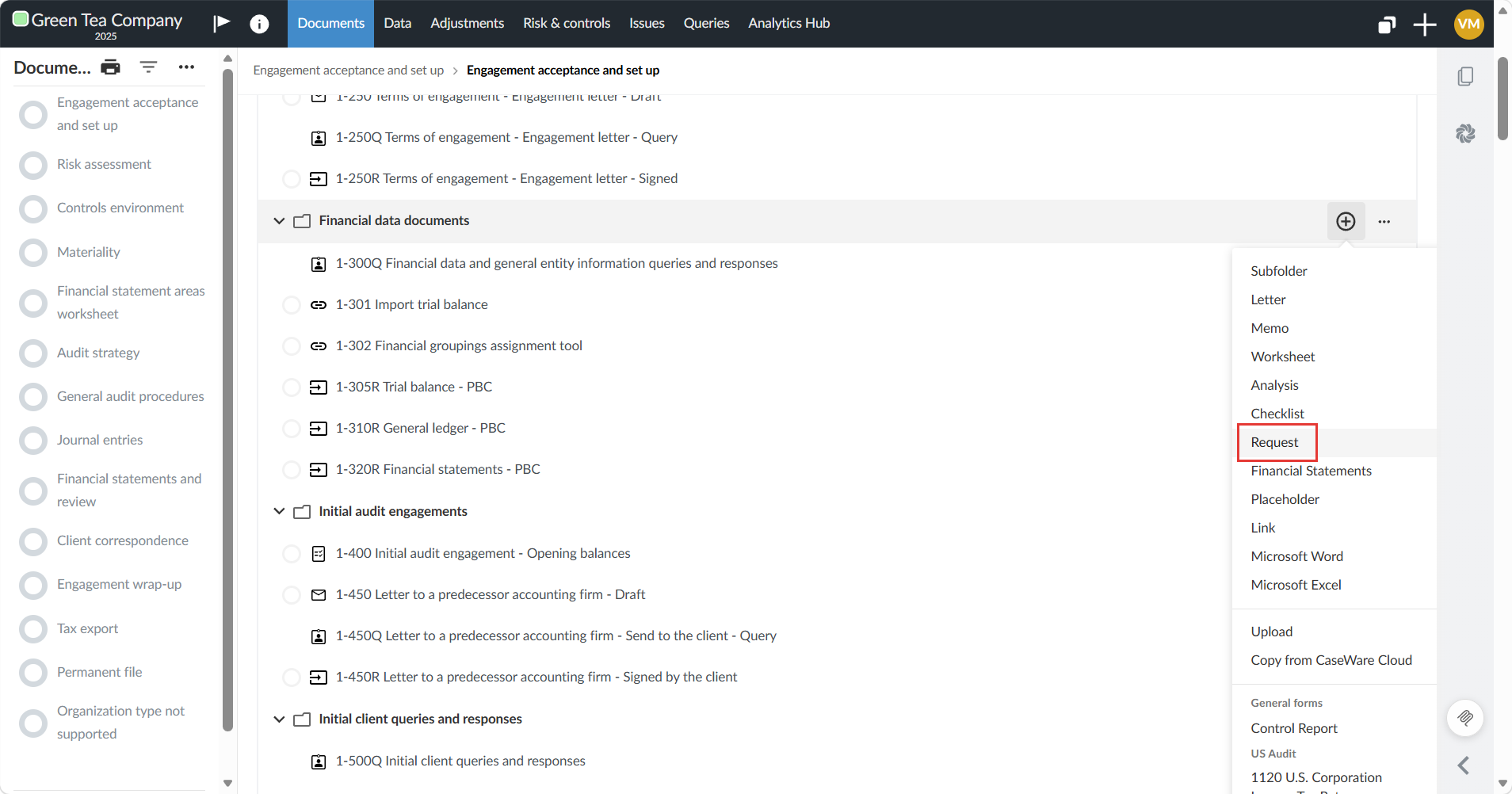Open 1-302 Financial groupings assignment tool
Screen dimensions: 1512x794
[459, 345]
